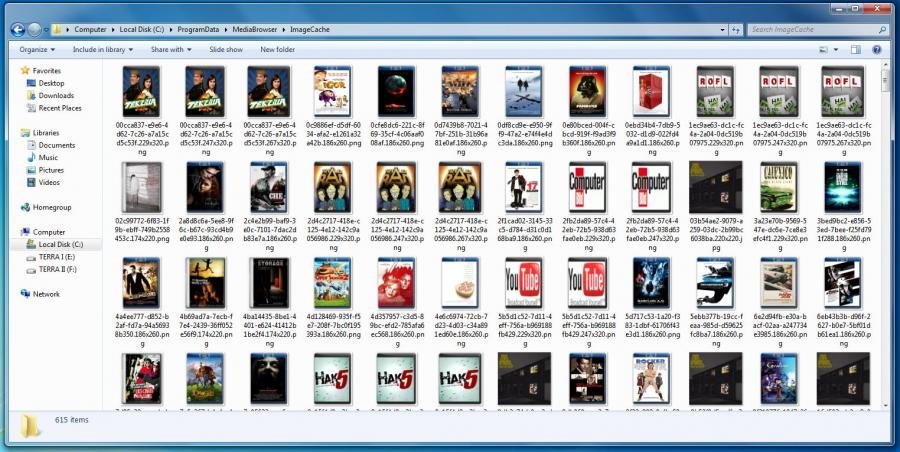This screenshot has height=452, width=900.
Task: Select Computer in navigation pane
Action: pyautogui.click(x=49, y=232)
